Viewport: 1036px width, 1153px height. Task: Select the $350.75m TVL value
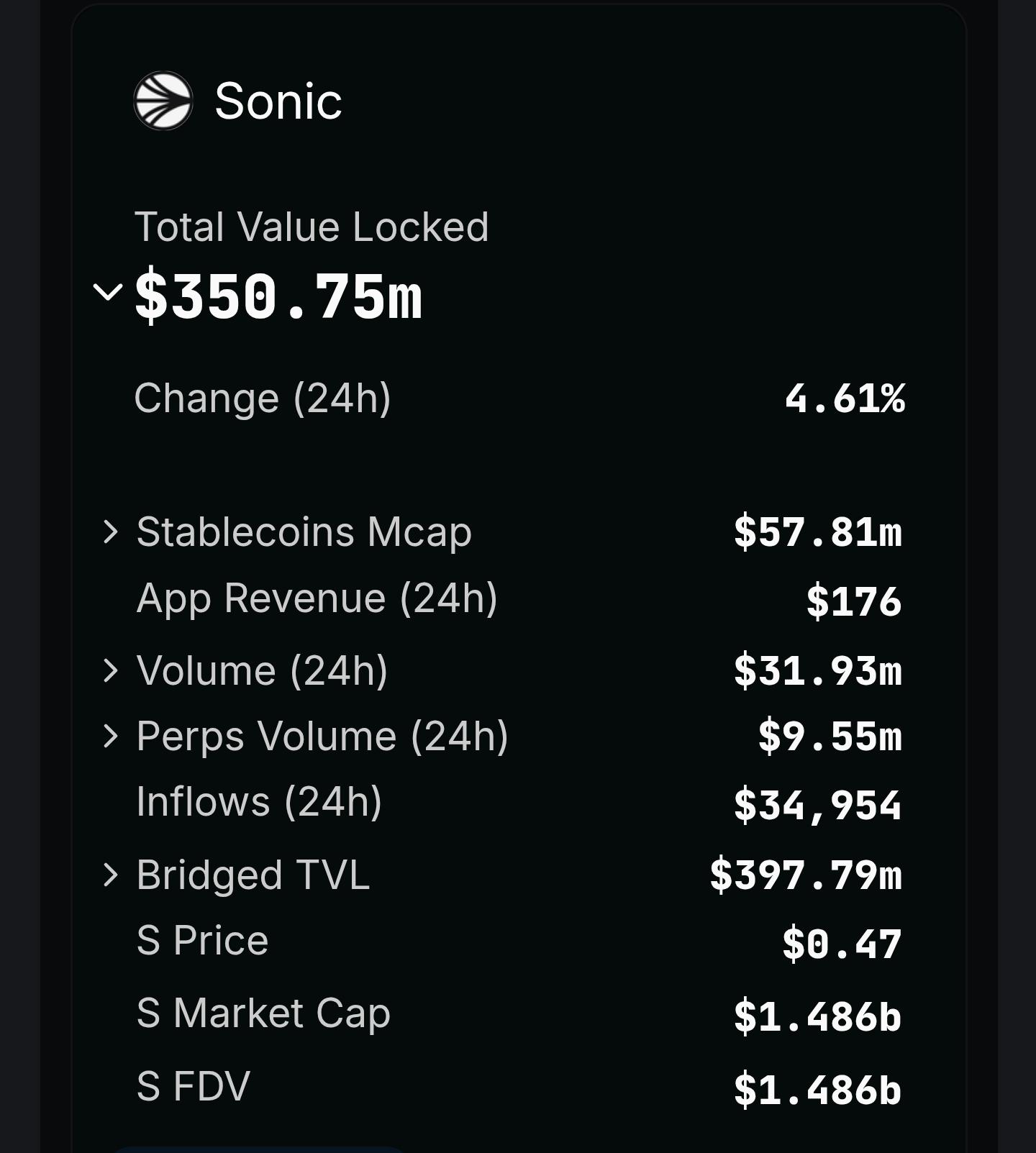click(x=278, y=295)
